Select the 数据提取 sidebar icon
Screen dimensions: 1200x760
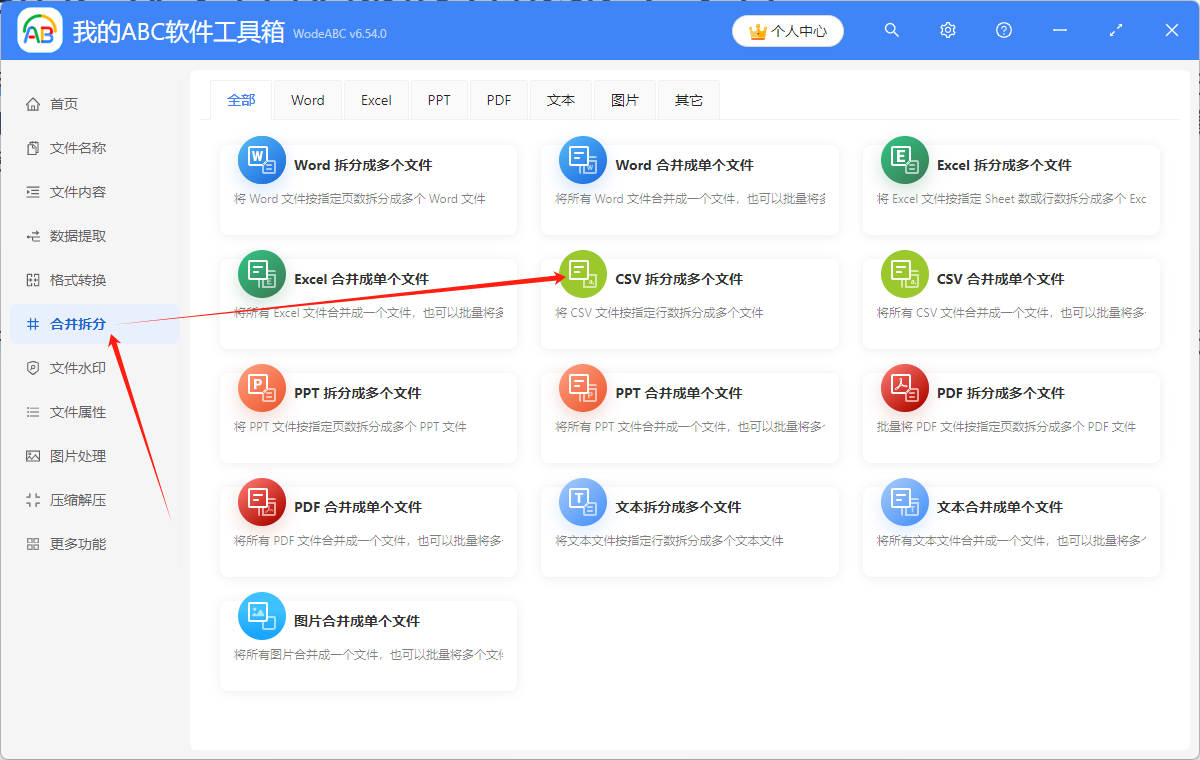click(x=34, y=235)
